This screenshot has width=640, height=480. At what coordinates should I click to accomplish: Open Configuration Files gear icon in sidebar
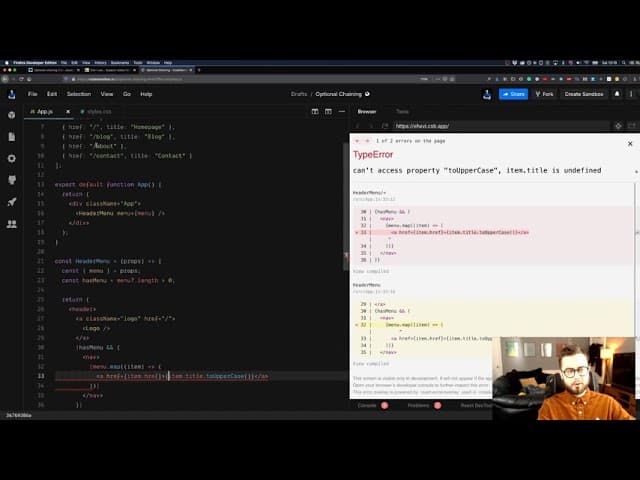(x=12, y=158)
